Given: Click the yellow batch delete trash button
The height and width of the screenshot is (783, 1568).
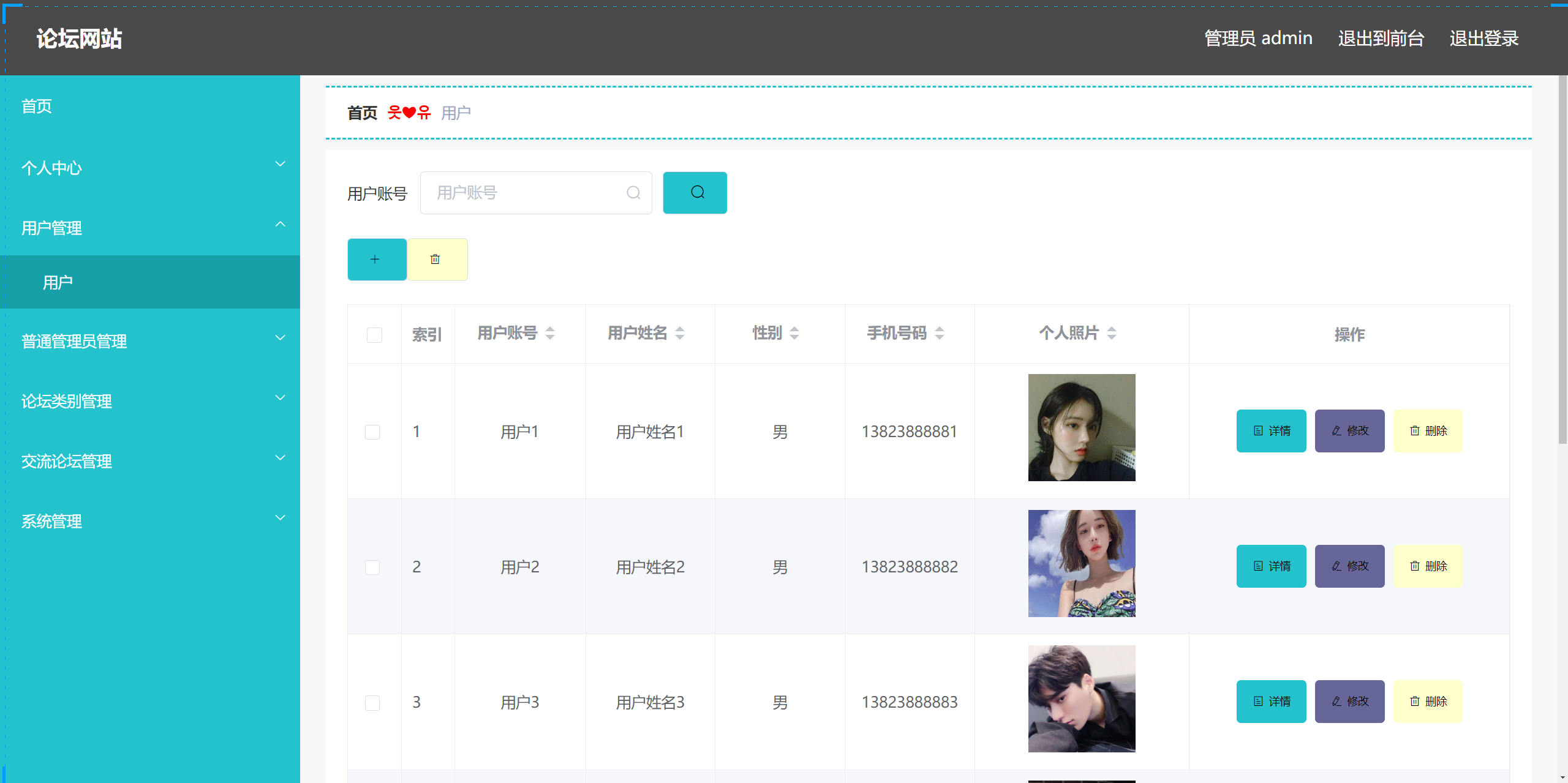Looking at the screenshot, I should point(437,260).
